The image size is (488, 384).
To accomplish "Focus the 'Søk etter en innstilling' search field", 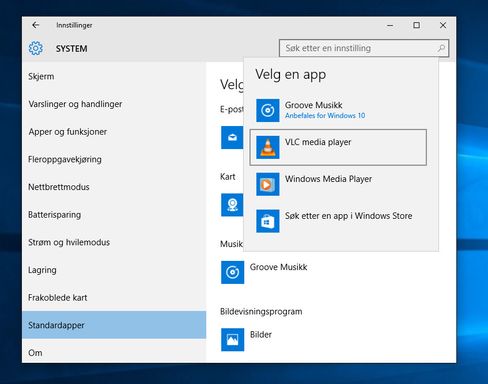I will [x=364, y=48].
